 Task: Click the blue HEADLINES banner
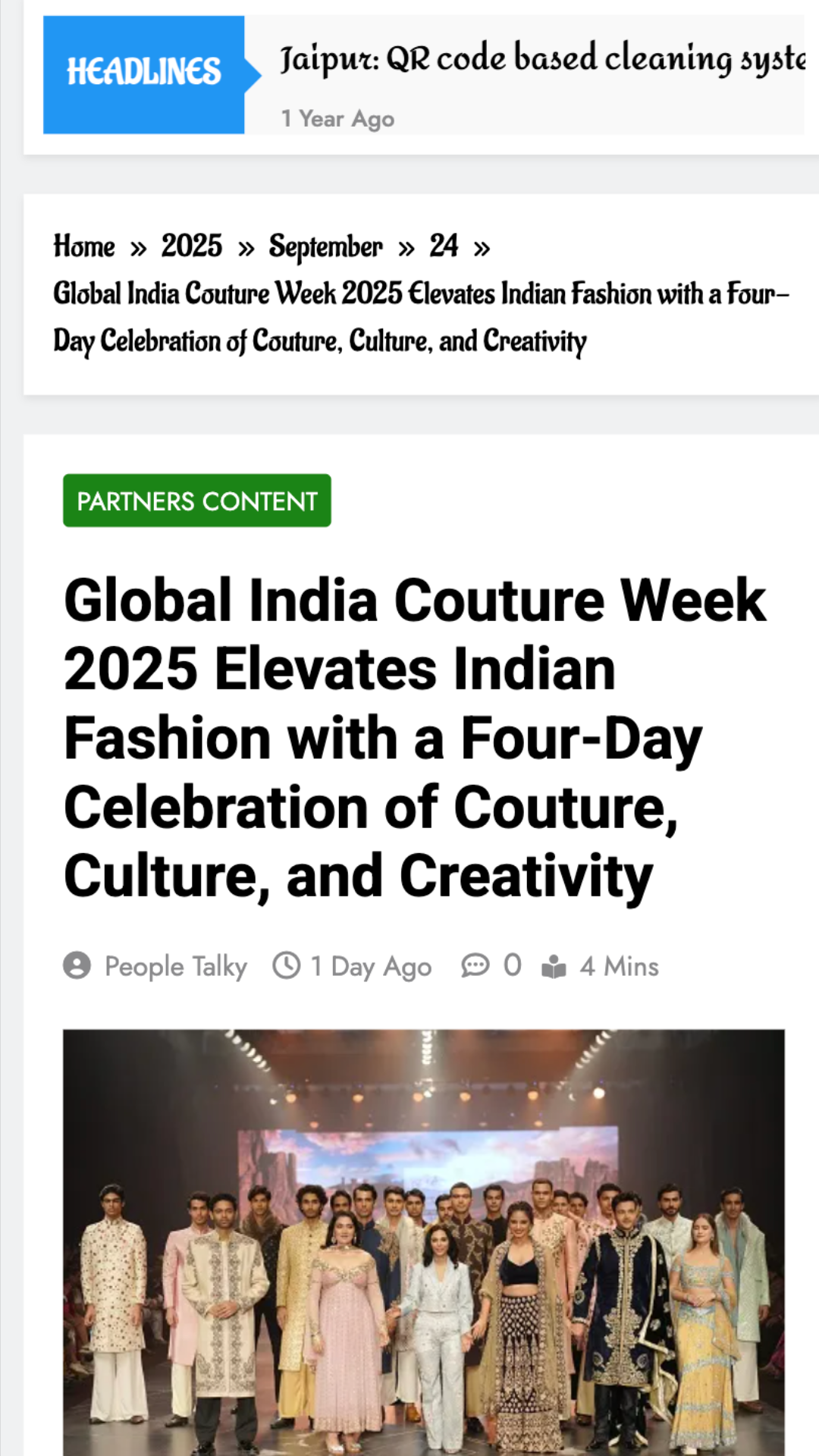143,71
